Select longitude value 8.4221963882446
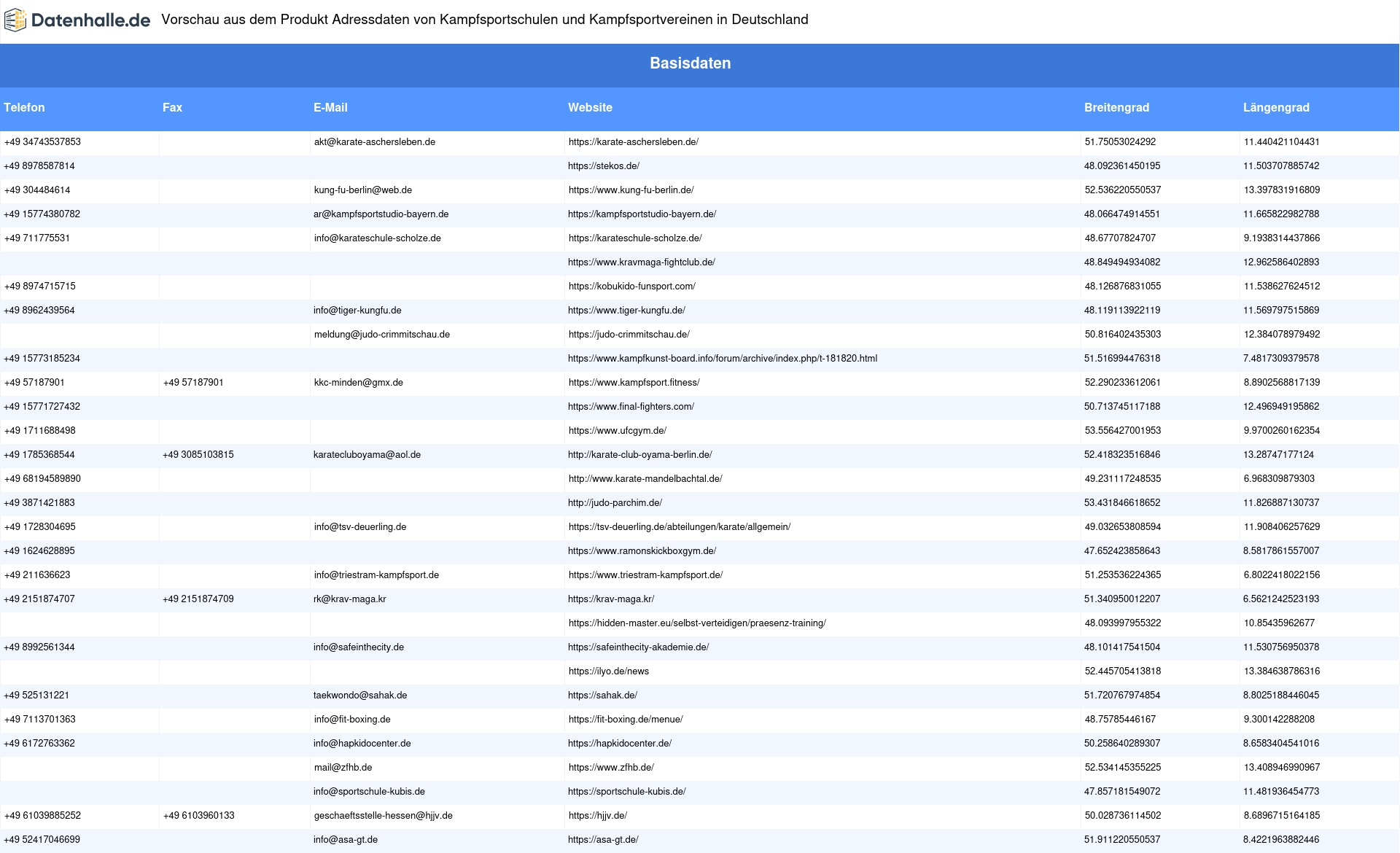 tap(1281, 840)
